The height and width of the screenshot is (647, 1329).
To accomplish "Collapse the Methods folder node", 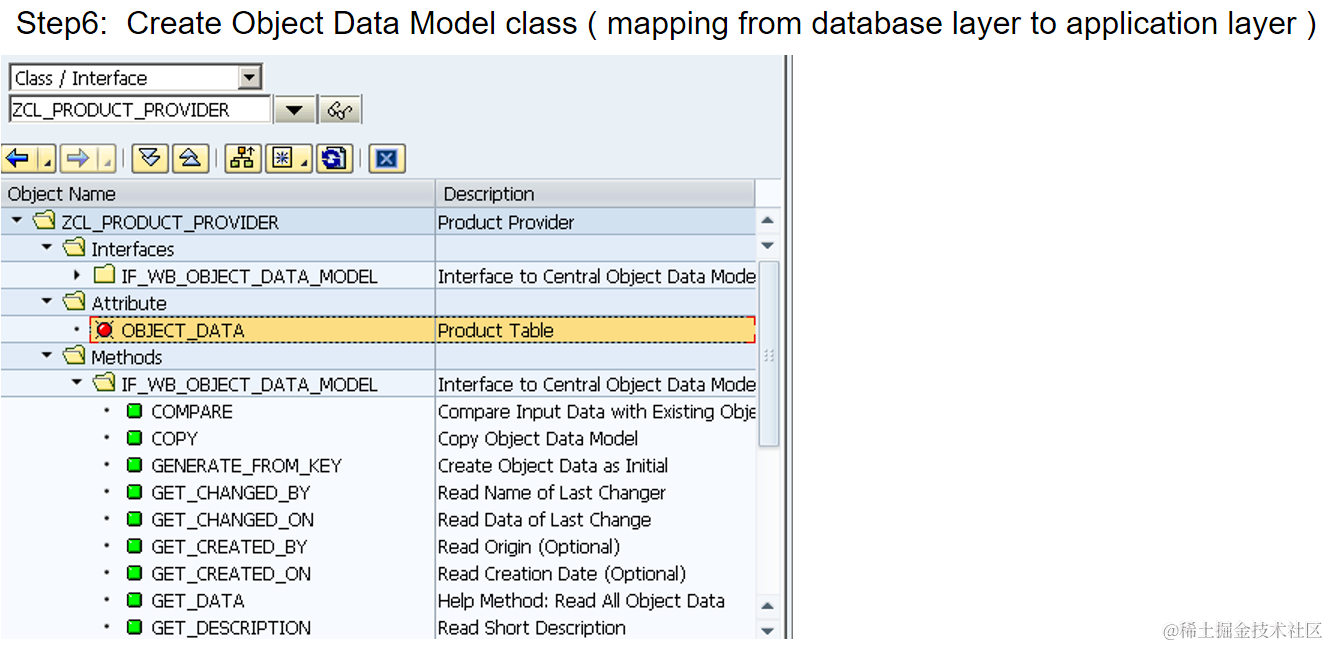I will pyautogui.click(x=47, y=356).
